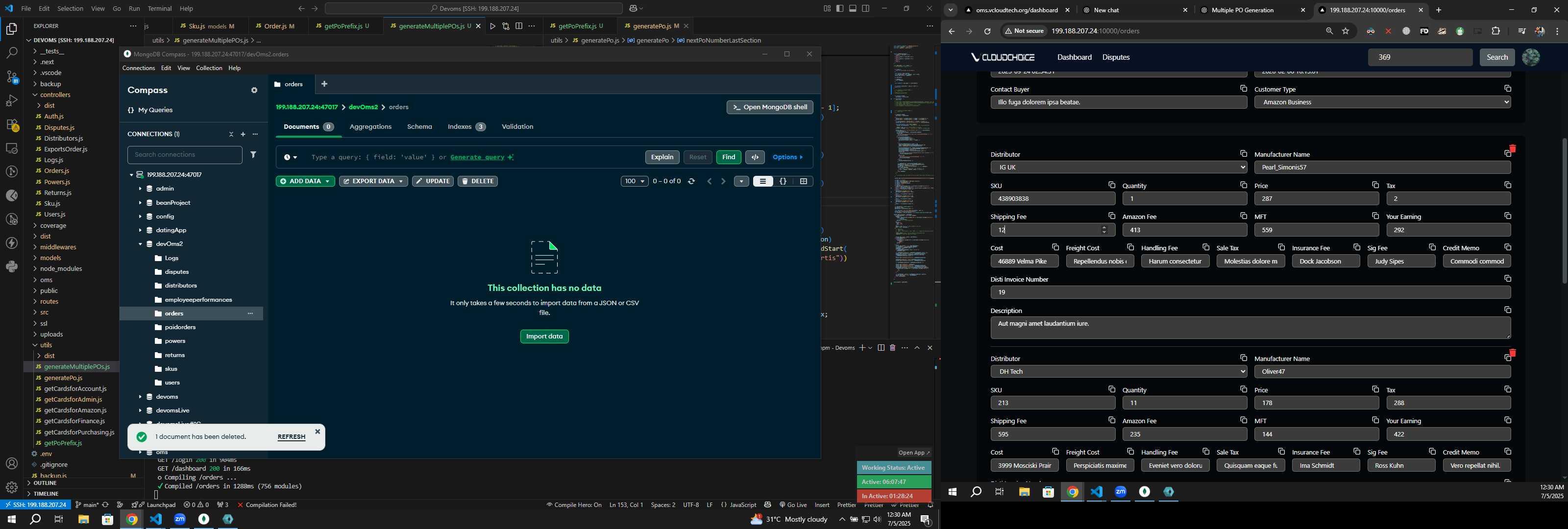The image size is (1568, 529).
Task: Open VS Code Accounts icon
Action: pos(12,464)
